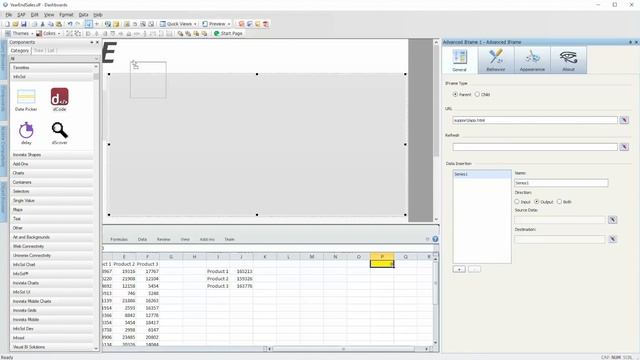Switch to the Category components tab

20,51
